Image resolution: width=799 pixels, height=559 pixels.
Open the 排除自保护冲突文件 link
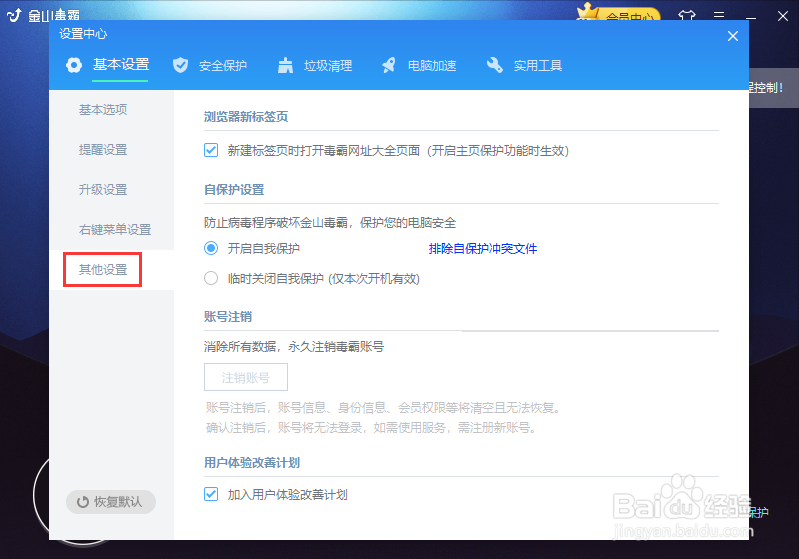[x=483, y=249]
